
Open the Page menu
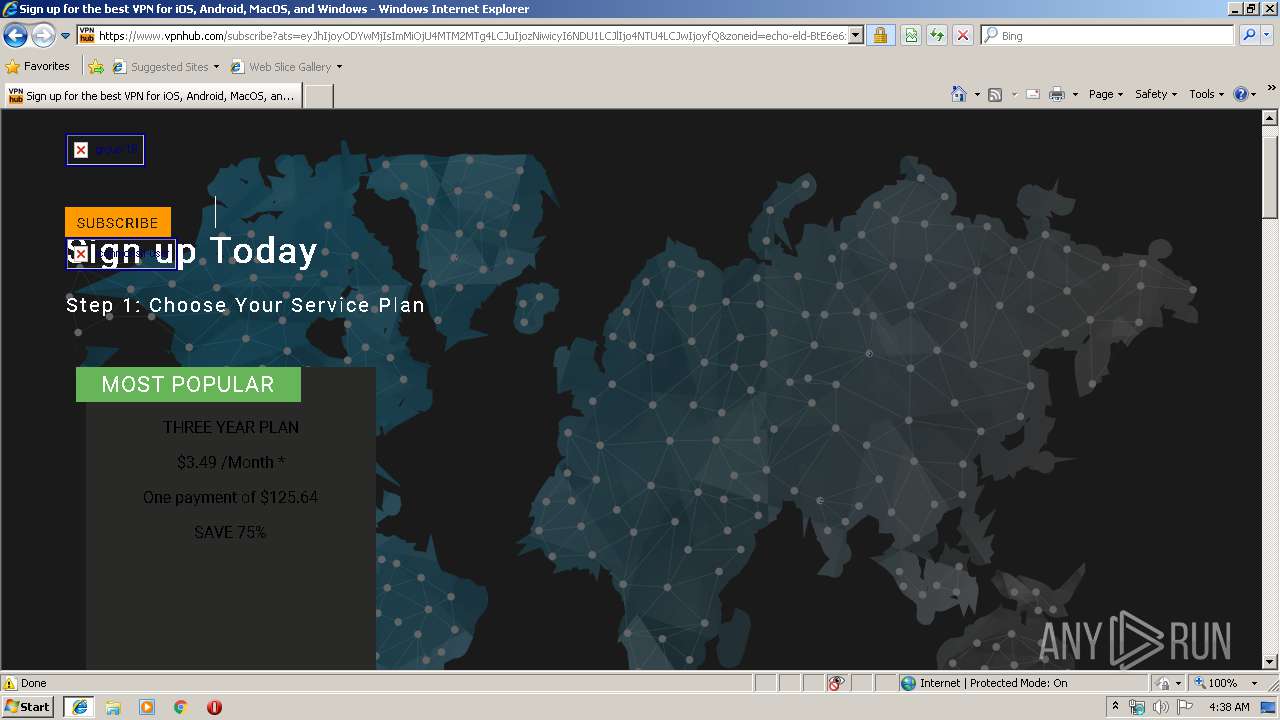(1105, 94)
